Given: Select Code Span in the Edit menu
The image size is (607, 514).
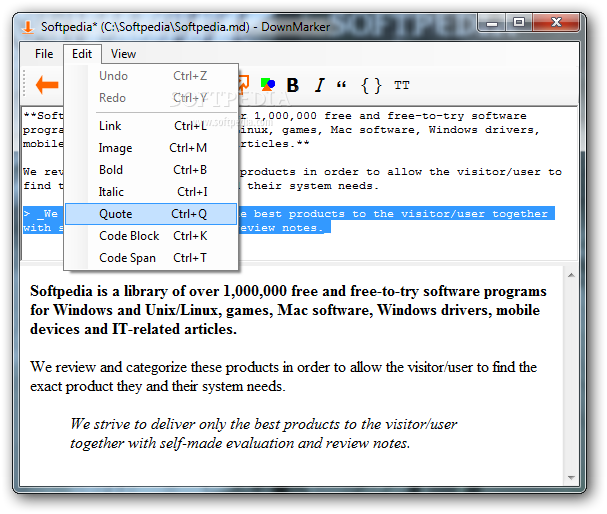Looking at the screenshot, I should pyautogui.click(x=151, y=258).
